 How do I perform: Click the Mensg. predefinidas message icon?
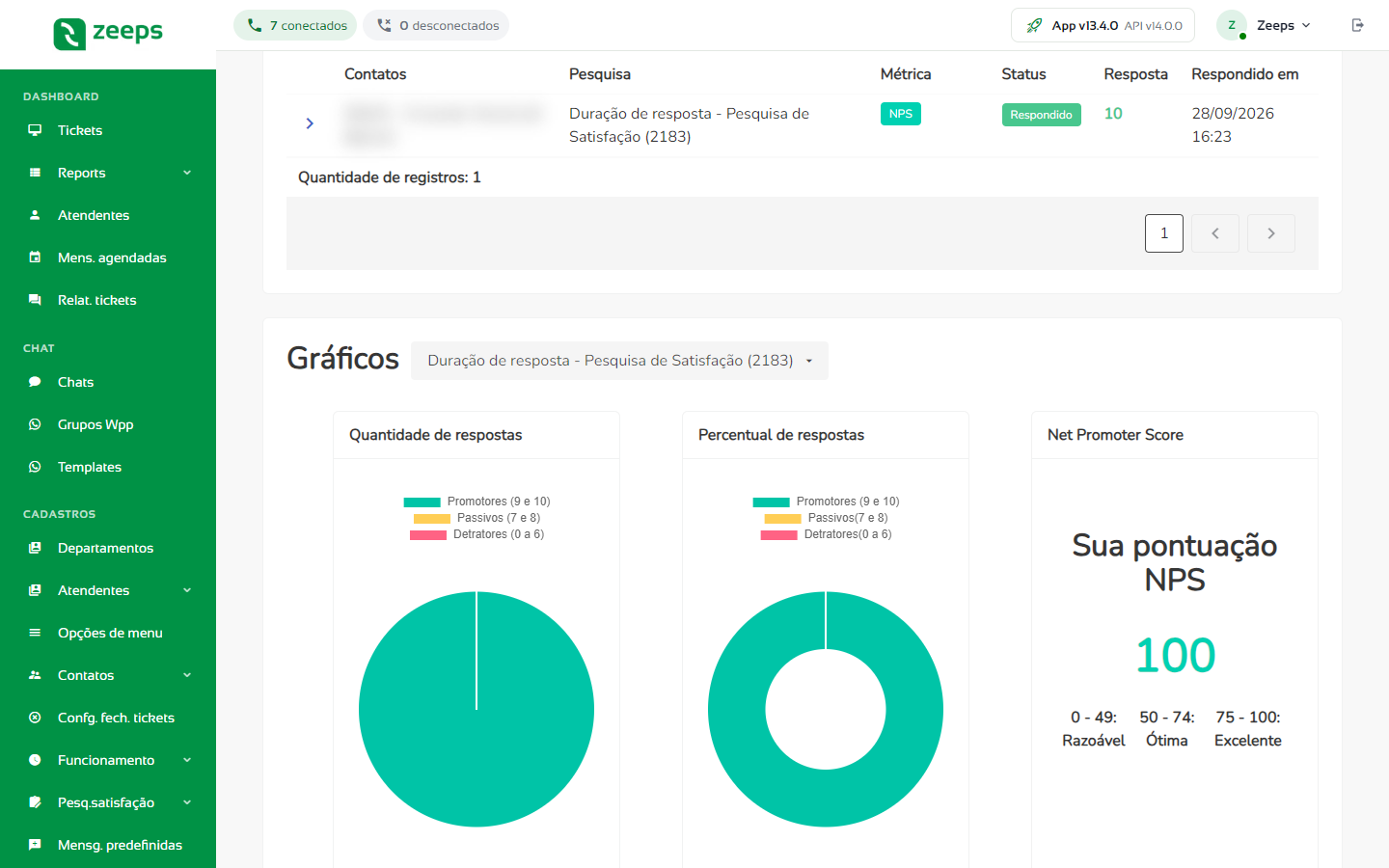[35, 845]
